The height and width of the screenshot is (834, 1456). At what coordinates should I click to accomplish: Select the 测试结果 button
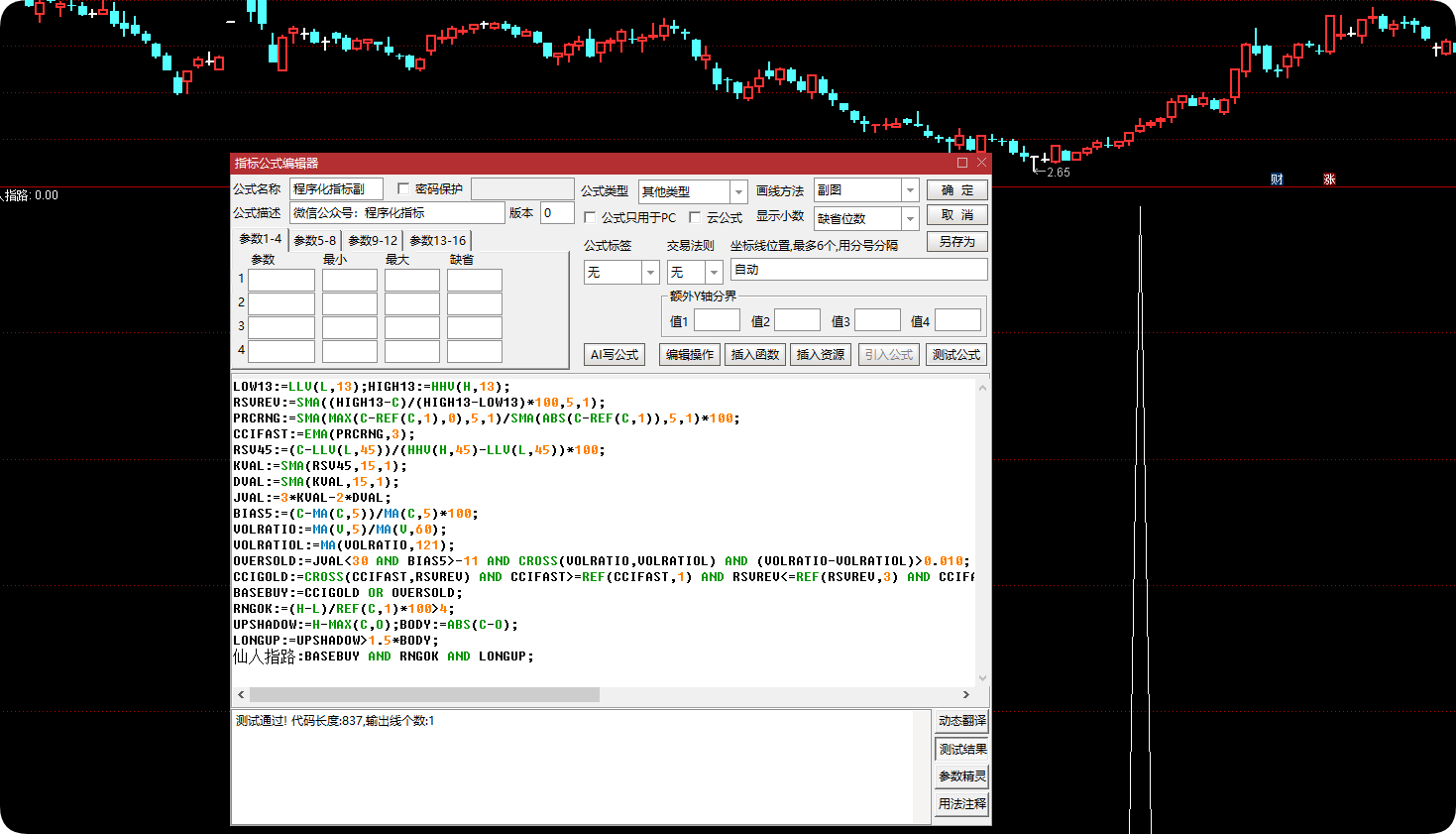coord(961,749)
